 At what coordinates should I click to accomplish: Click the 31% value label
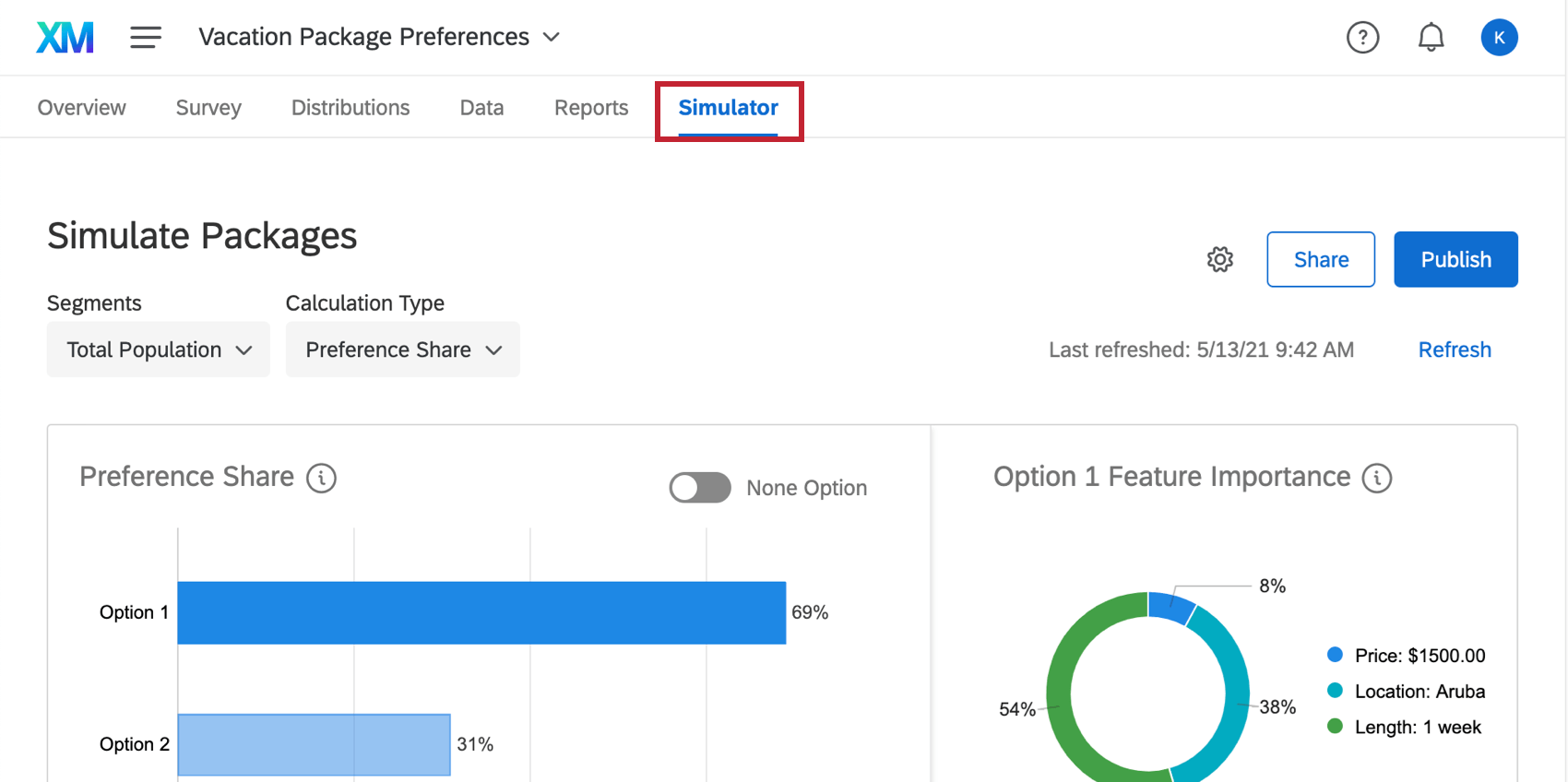pyautogui.click(x=475, y=744)
